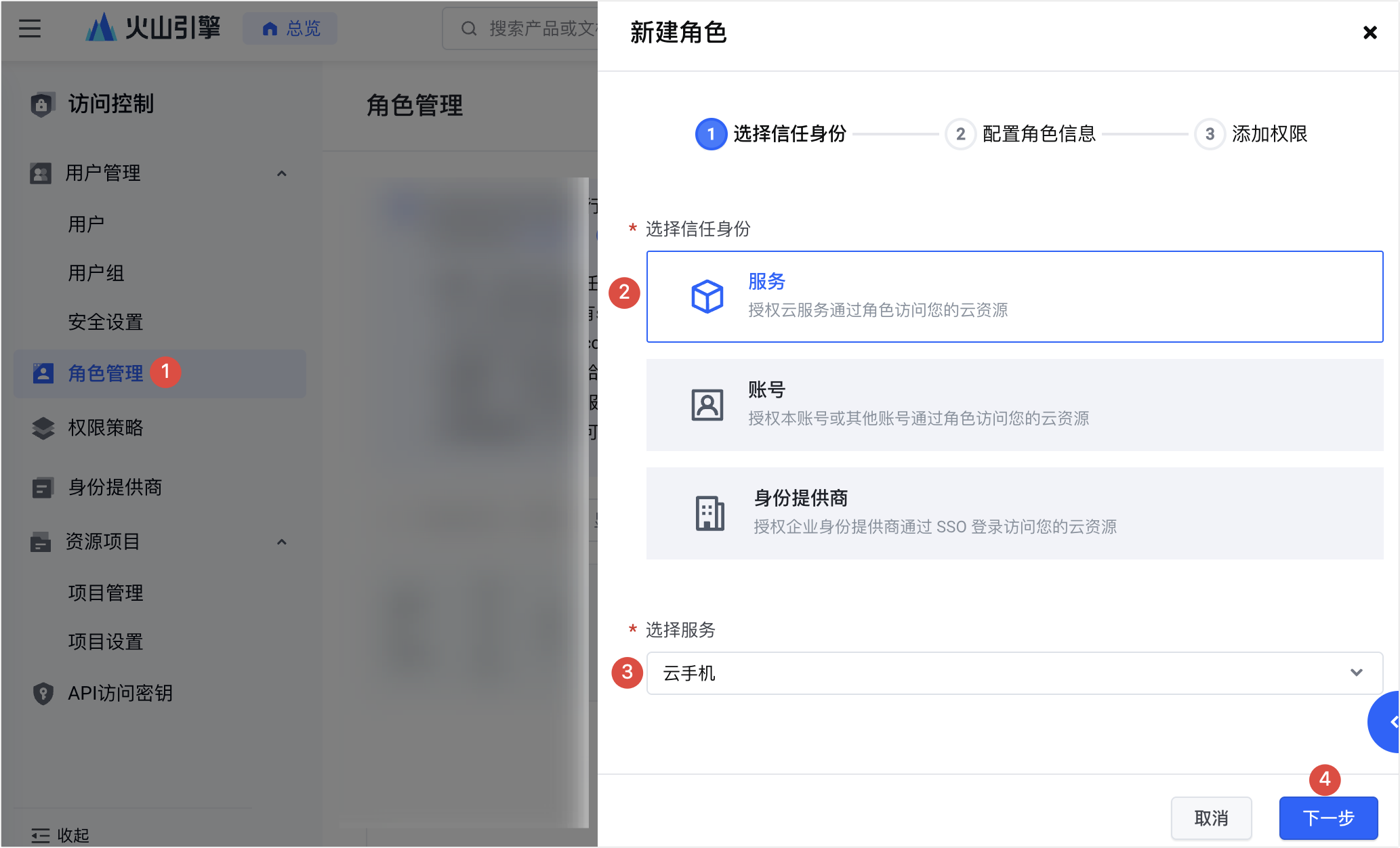1400x848 pixels.
Task: Click the 身份提供商 sidebar icon
Action: click(42, 488)
